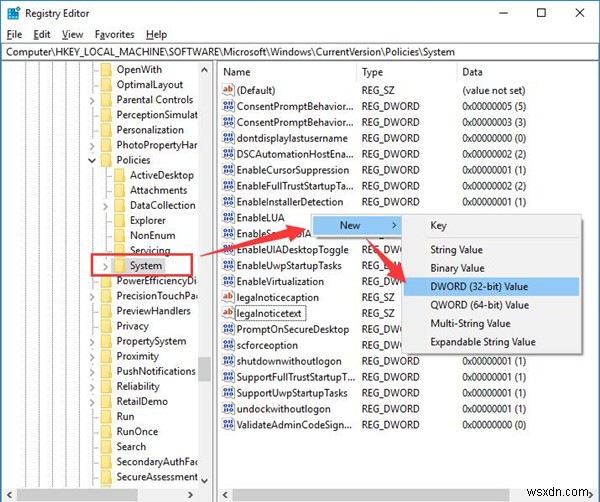Screen dimensions: 600x502
Task: Click the string icon beside legalnoticecaption
Action: pyautogui.click(x=228, y=297)
